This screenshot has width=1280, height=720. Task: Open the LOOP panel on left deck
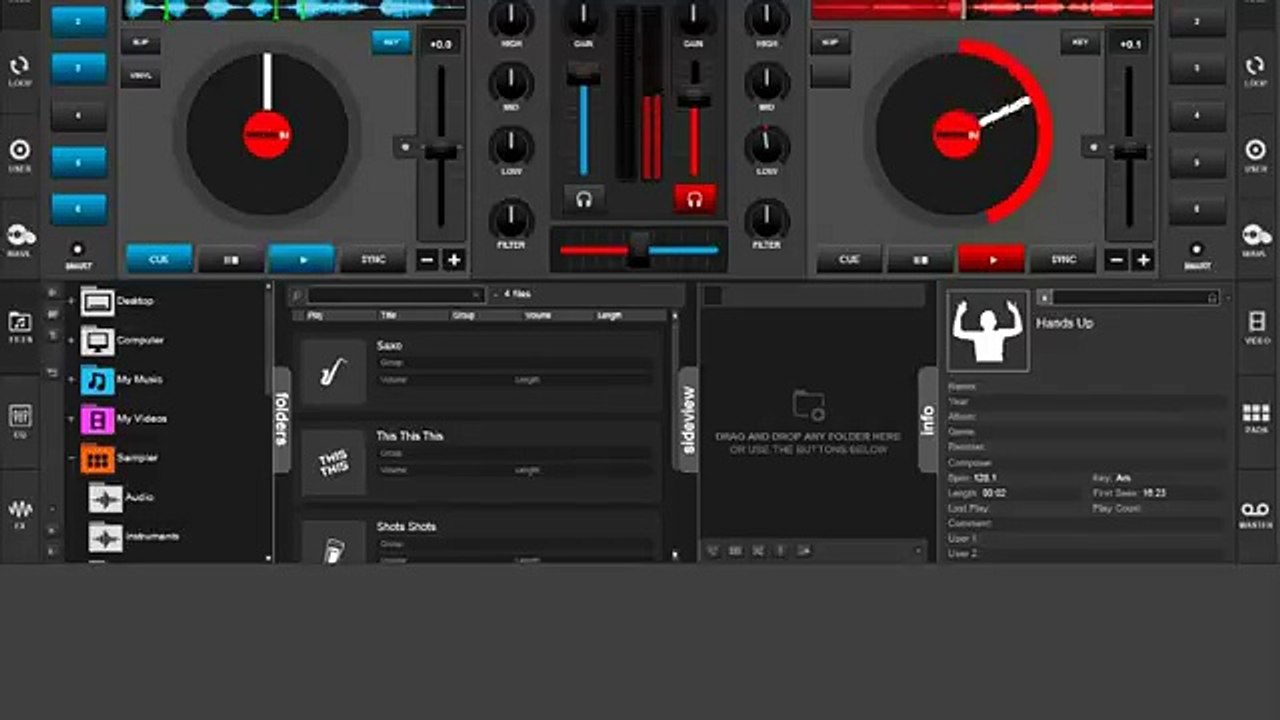pos(19,70)
